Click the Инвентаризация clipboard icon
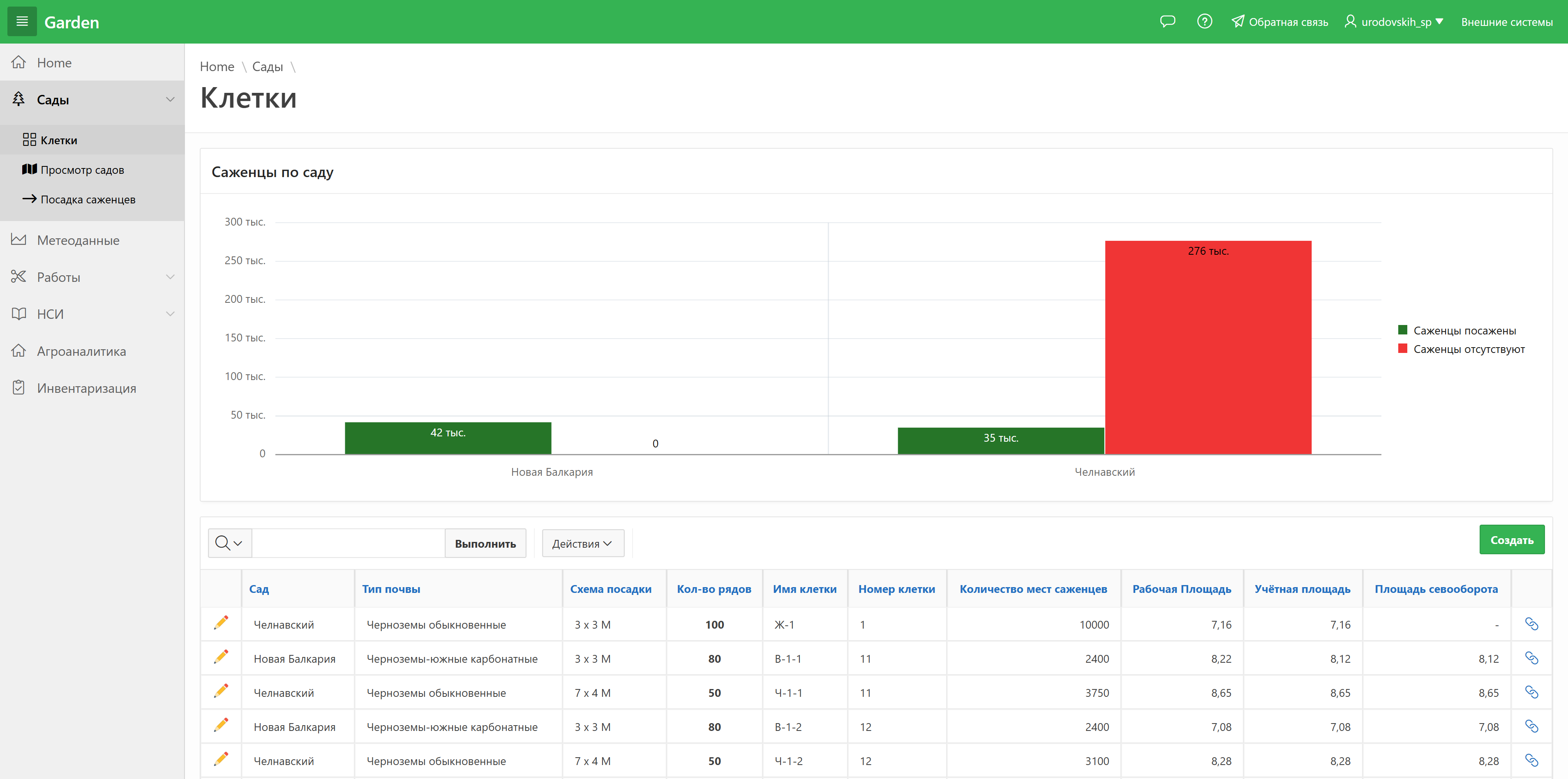The width and height of the screenshot is (1568, 779). pos(19,388)
